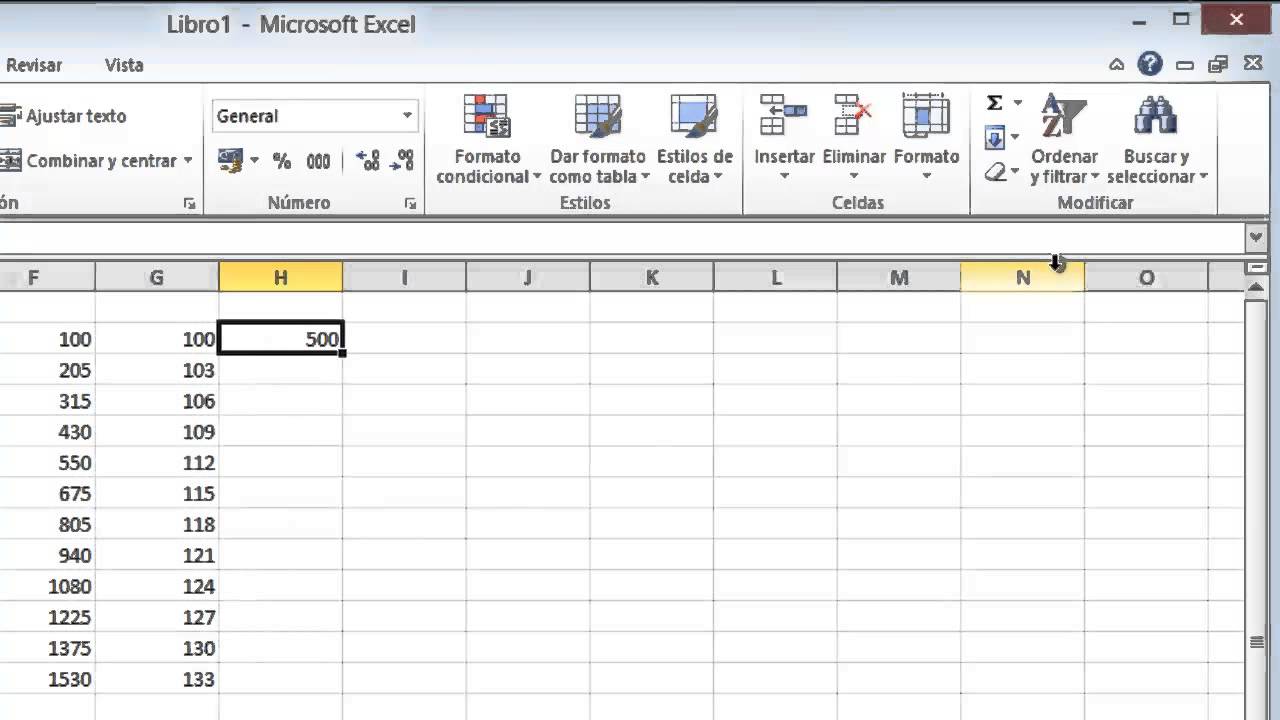This screenshot has width=1280, height=720.
Task: Select cell containing 500
Action: pyautogui.click(x=281, y=339)
